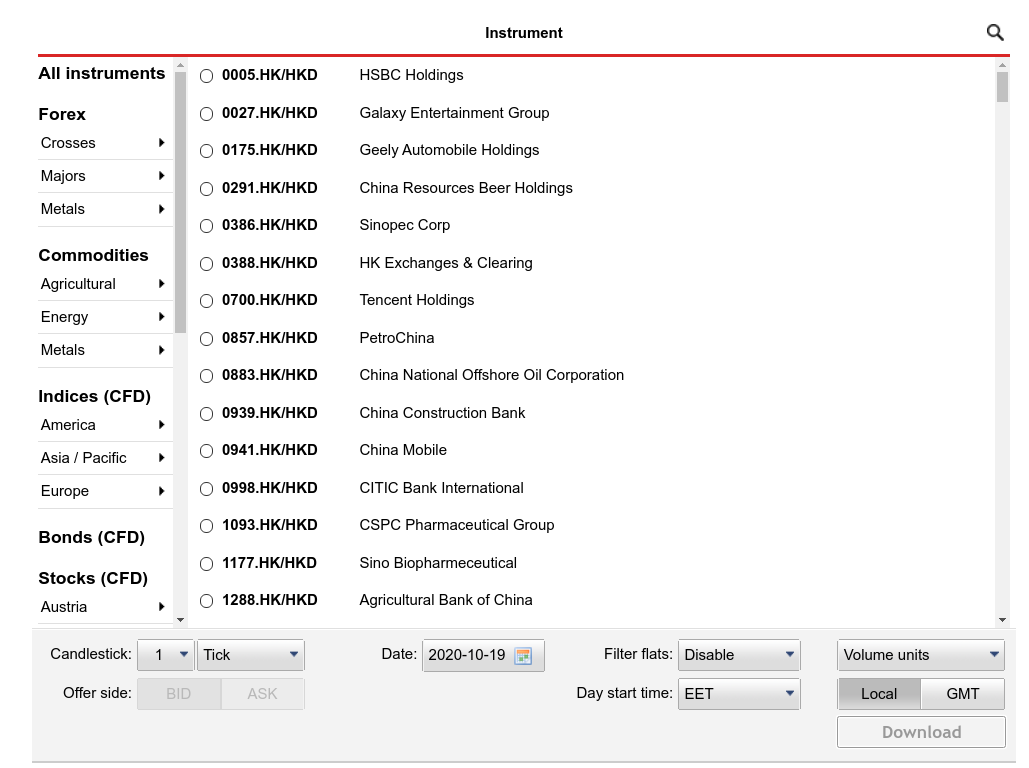Click the CSPC Pharmaceutical Group text

click(457, 525)
